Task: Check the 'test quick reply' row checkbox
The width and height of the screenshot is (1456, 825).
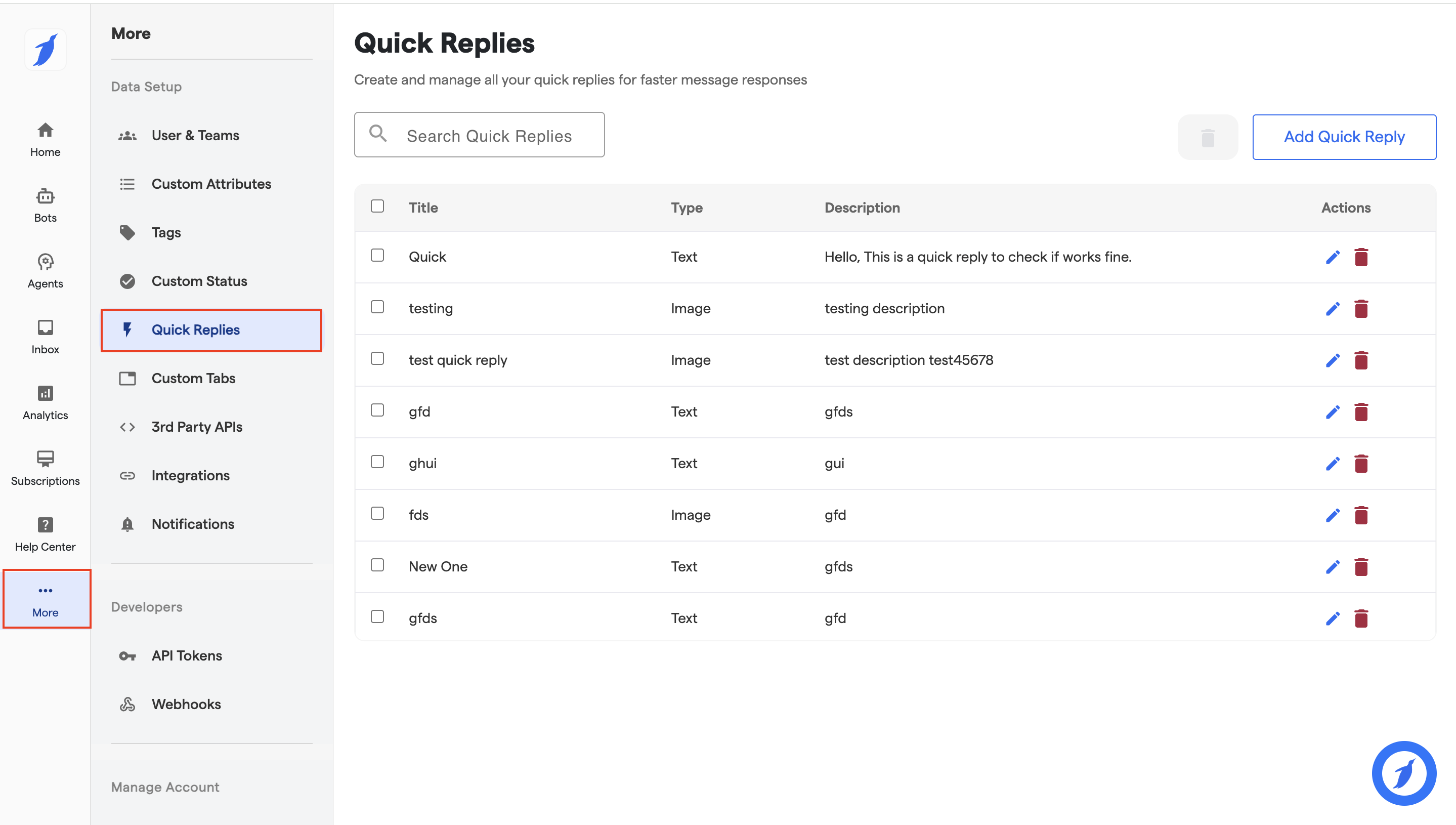Action: click(377, 359)
